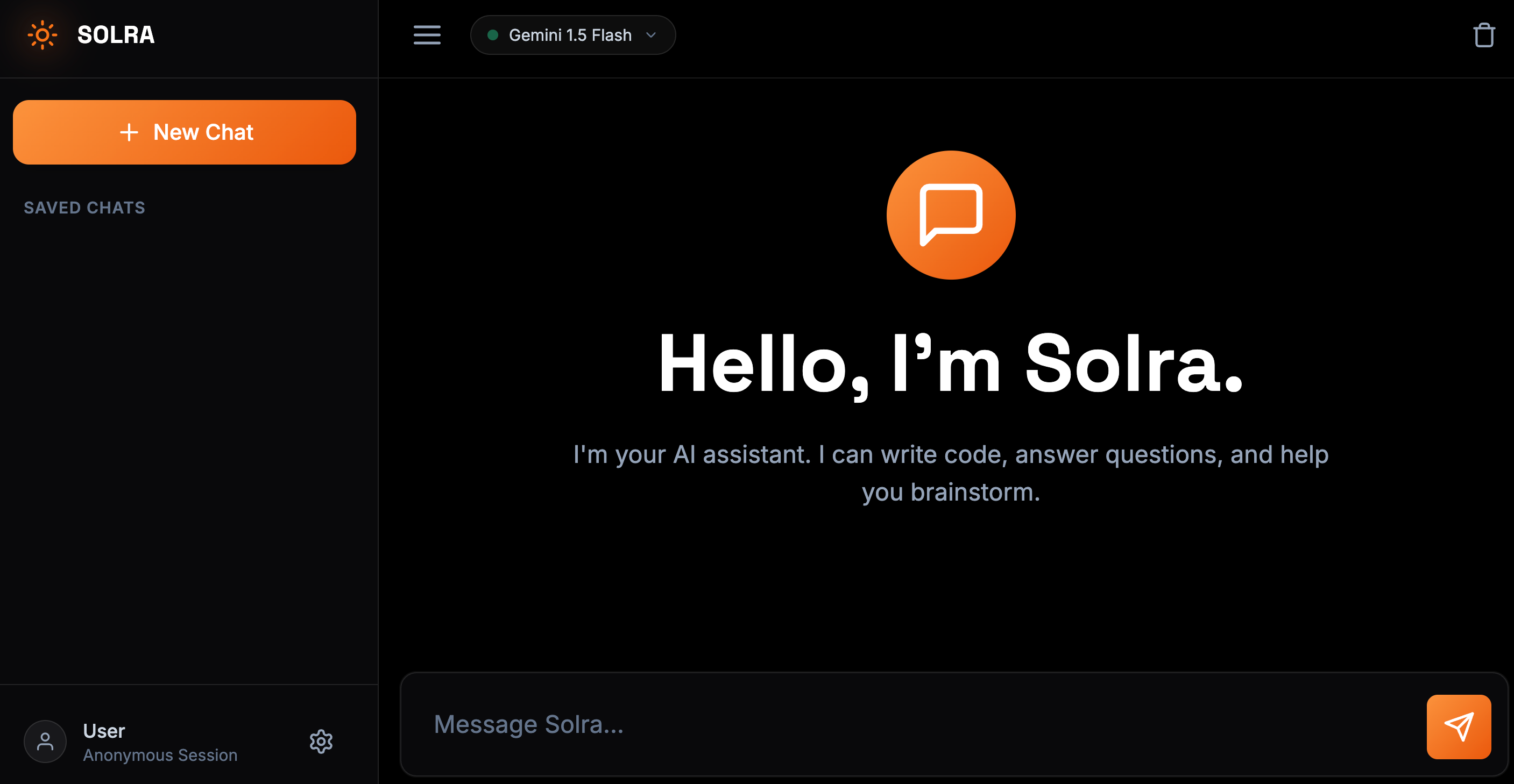Viewport: 1514px width, 784px height.
Task: Click the "Hello, I'm Solra." heading
Action: [x=950, y=364]
